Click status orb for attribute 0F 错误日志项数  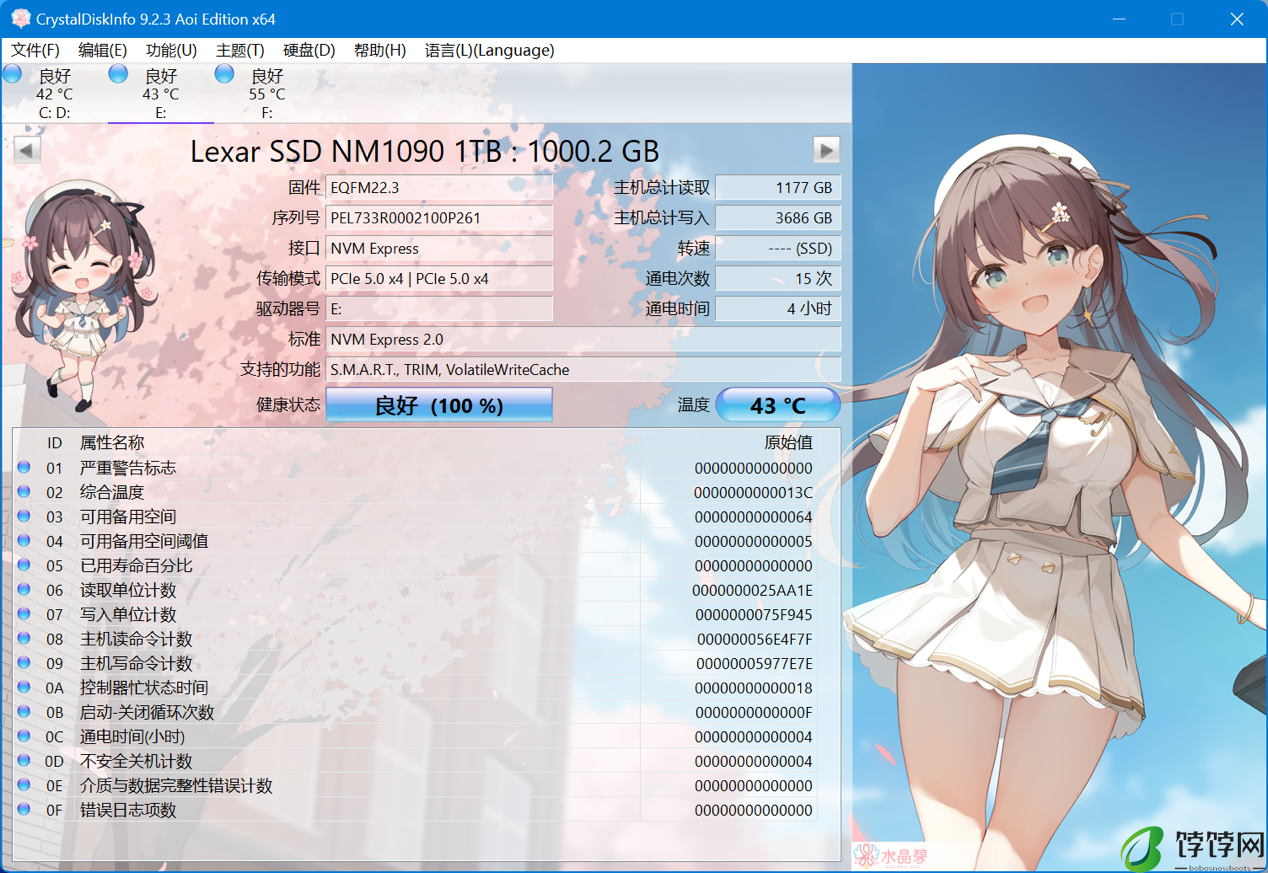(x=24, y=809)
